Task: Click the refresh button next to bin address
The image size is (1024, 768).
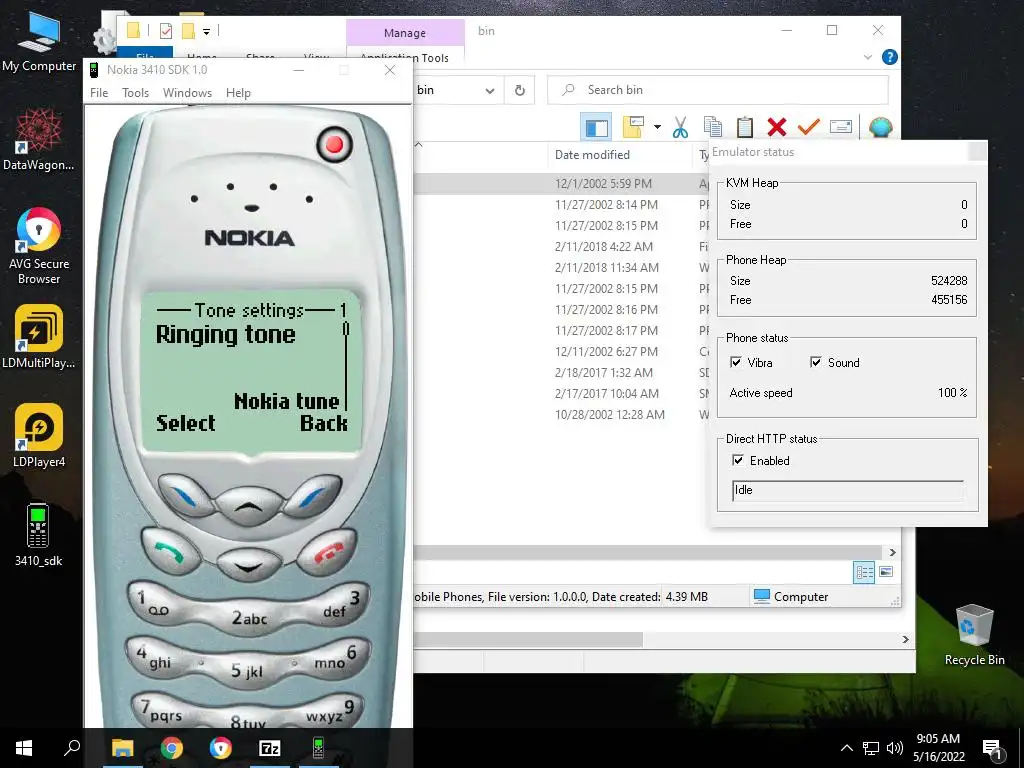Action: click(x=520, y=90)
